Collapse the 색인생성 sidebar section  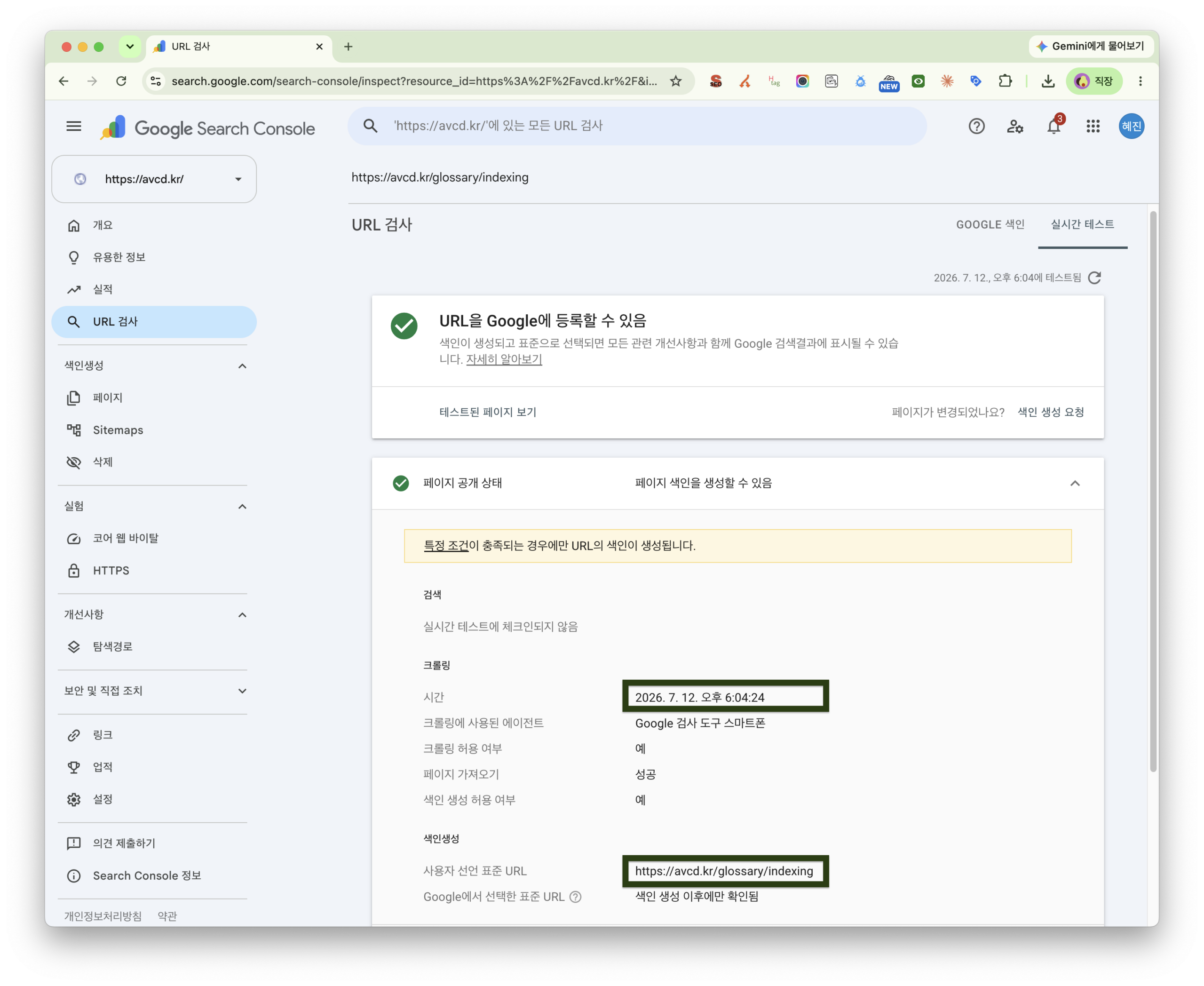(x=242, y=366)
